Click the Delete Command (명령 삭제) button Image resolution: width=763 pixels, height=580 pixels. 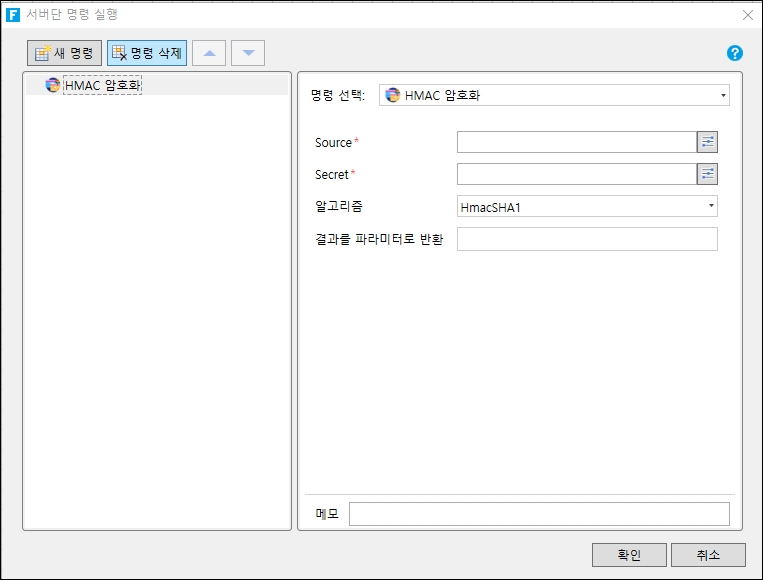pyautogui.click(x=146, y=53)
